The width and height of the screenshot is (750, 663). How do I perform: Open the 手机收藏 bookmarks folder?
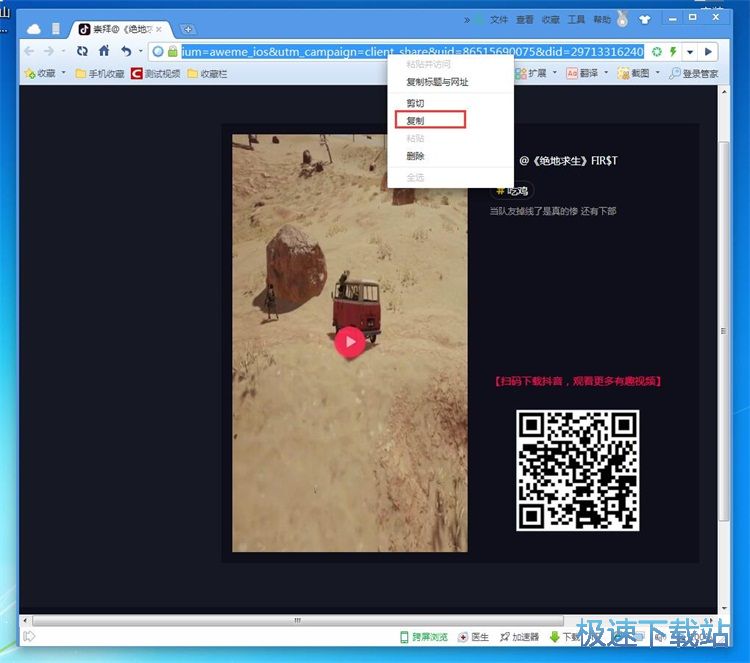pos(100,73)
